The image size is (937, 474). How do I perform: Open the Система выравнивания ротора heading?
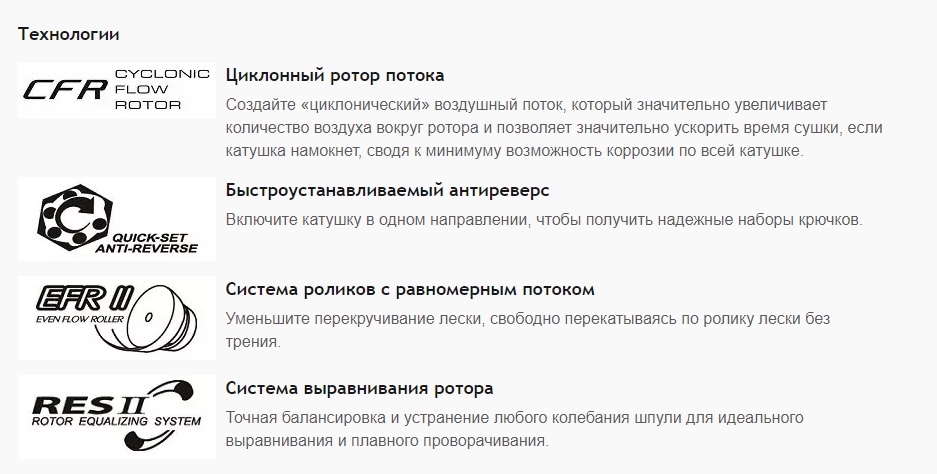359,389
